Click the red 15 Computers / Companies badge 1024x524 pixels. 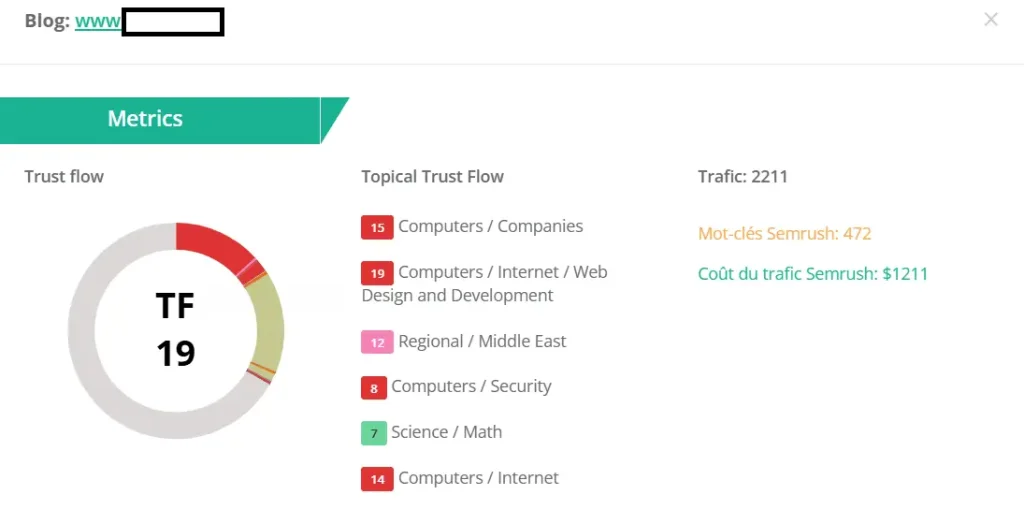377,227
